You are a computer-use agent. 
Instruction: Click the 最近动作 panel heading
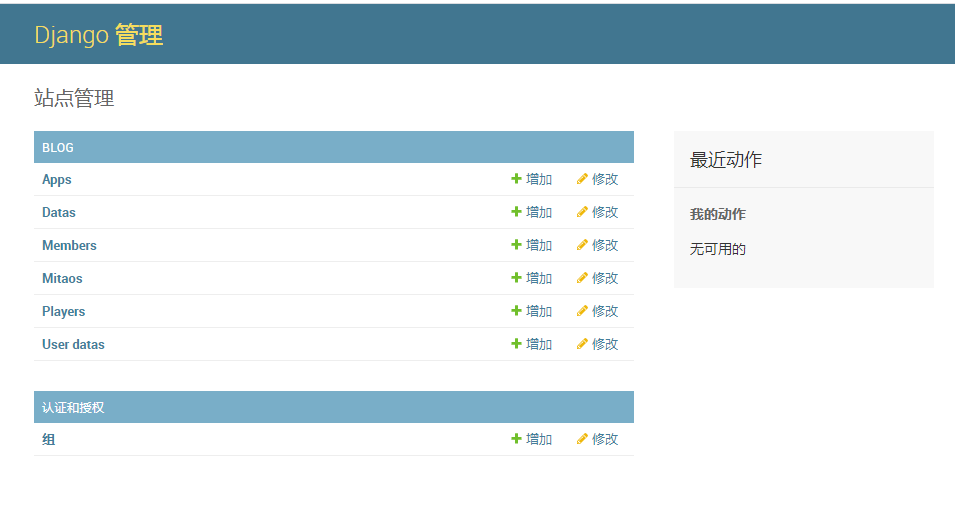725,160
